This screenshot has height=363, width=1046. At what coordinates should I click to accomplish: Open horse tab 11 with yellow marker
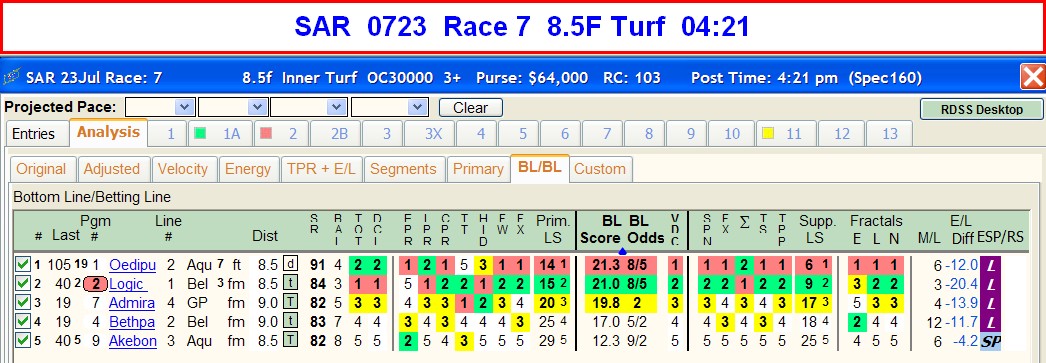pos(786,134)
